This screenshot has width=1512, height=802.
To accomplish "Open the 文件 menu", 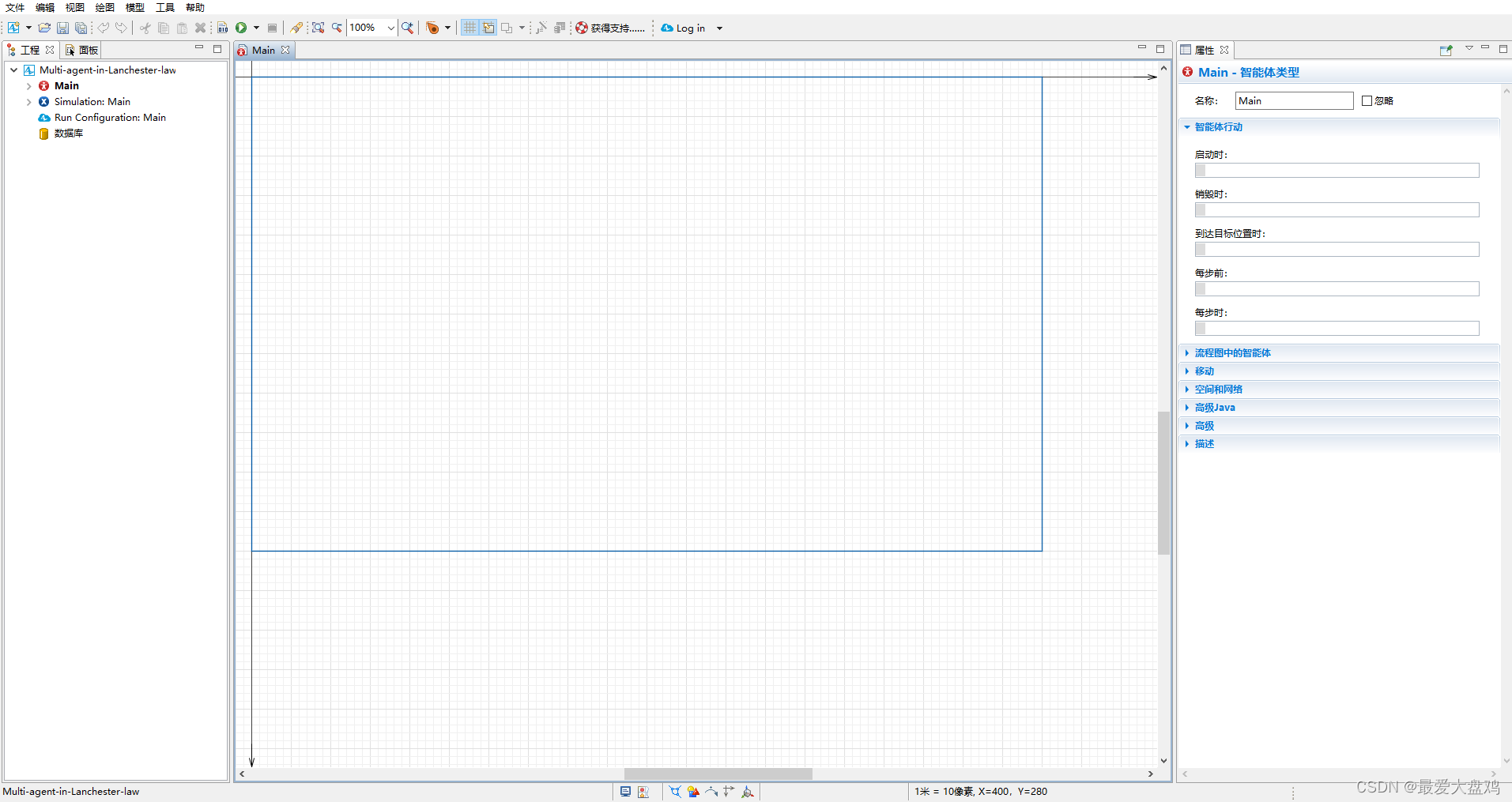I will tap(15, 7).
